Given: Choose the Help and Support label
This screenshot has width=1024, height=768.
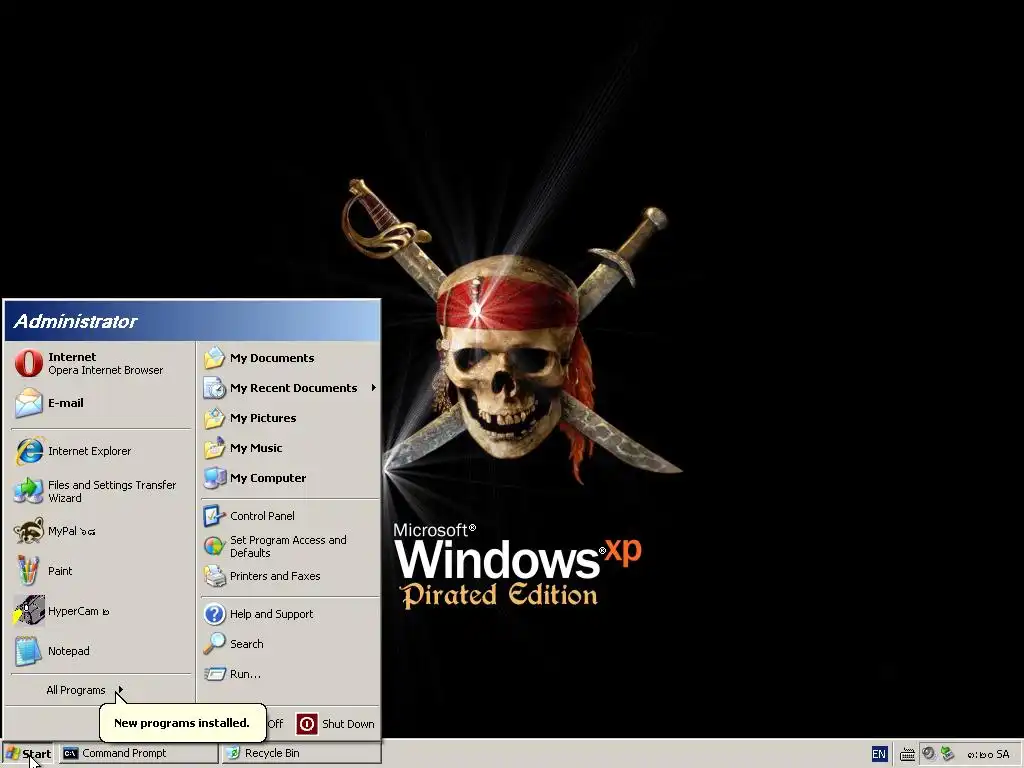Looking at the screenshot, I should click(x=271, y=614).
